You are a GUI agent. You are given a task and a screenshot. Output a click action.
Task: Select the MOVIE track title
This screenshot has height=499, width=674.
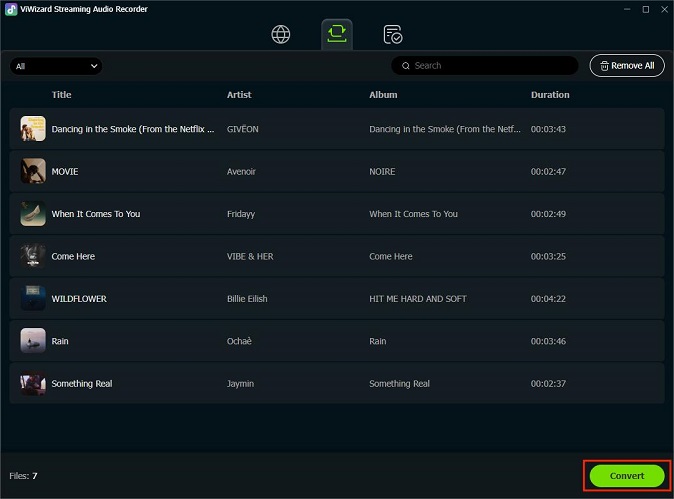65,171
